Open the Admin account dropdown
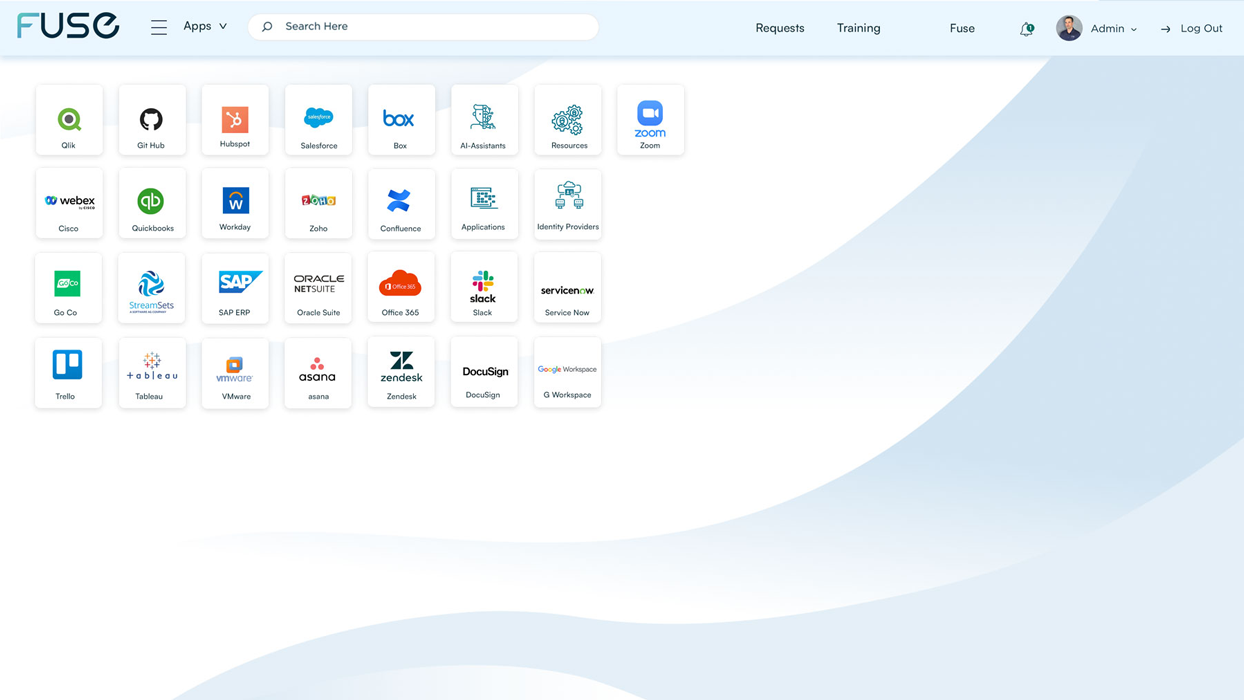The width and height of the screenshot is (1244, 700). (1113, 29)
